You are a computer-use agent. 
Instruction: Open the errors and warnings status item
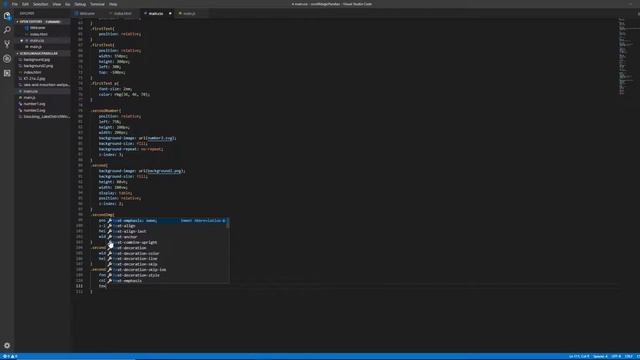(x=10, y=357)
